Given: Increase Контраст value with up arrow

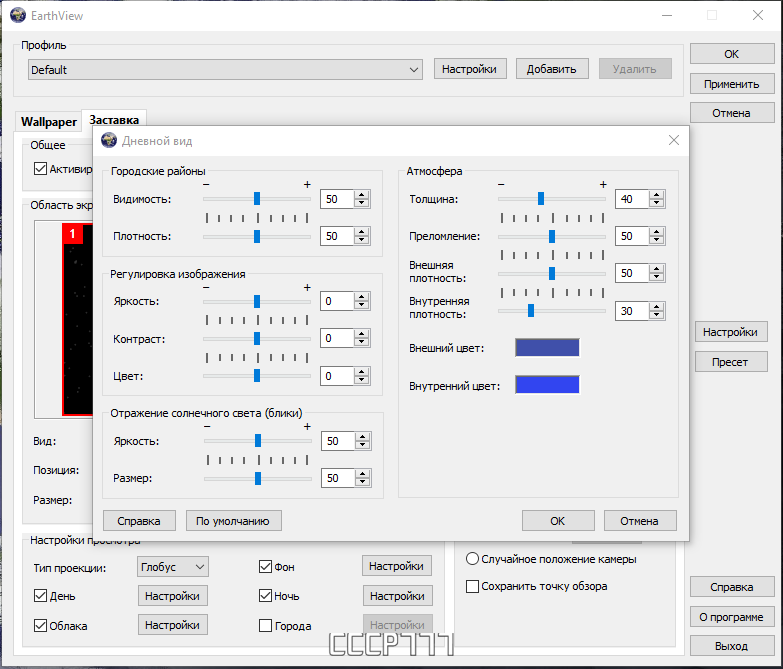Looking at the screenshot, I should 362,334.
